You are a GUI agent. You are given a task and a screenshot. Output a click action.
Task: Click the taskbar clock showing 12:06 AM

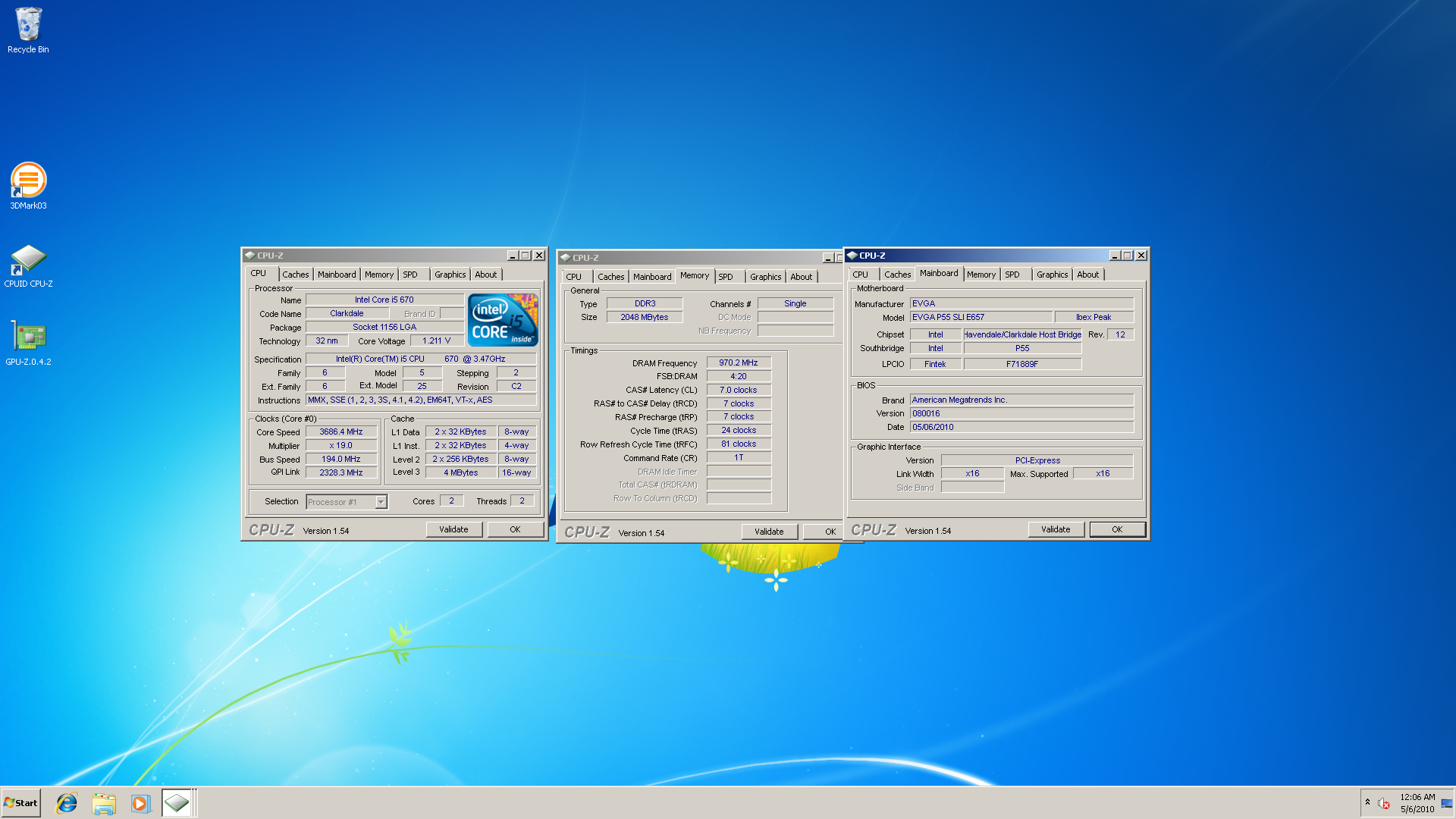1417,803
